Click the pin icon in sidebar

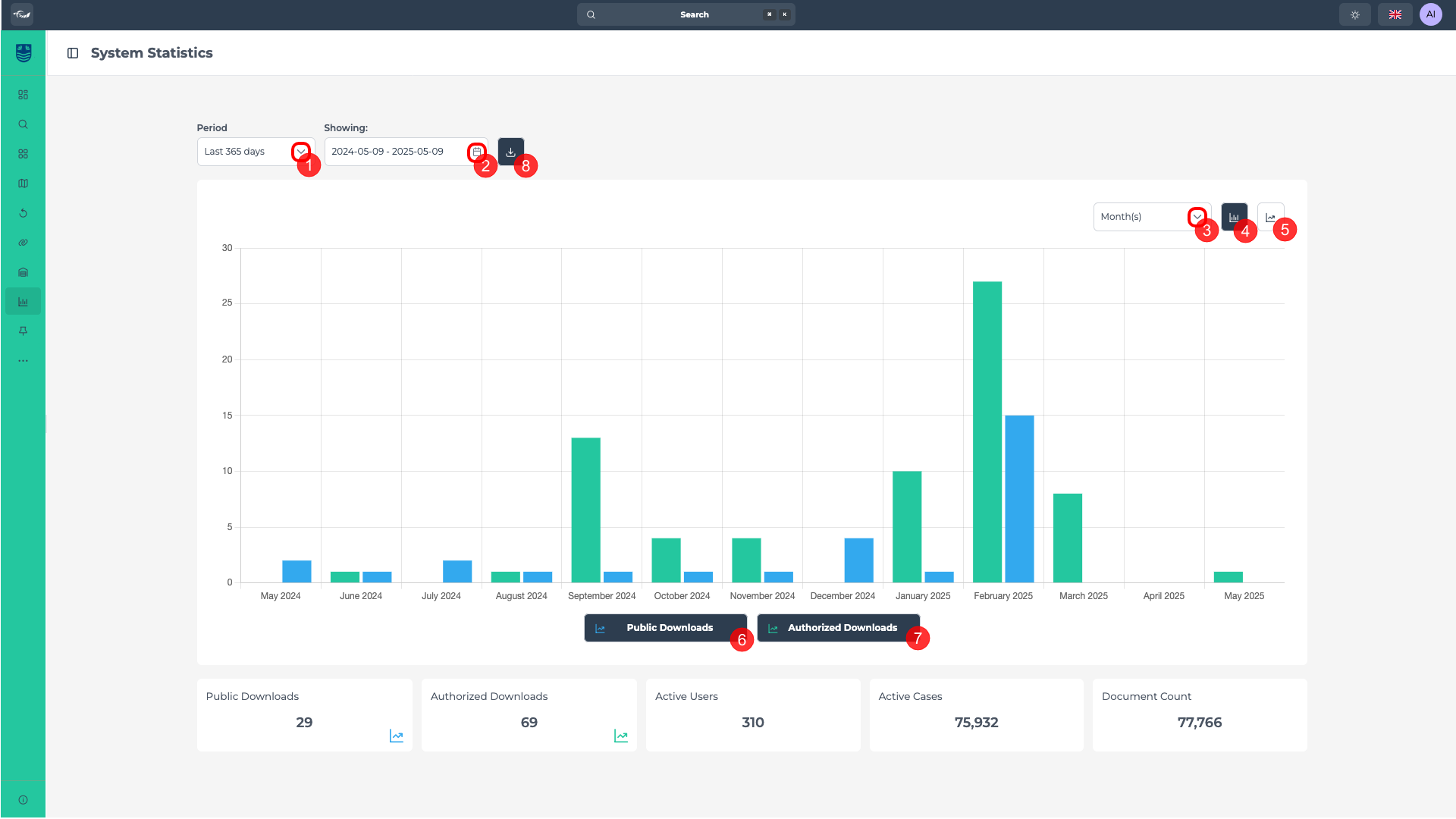tap(23, 331)
